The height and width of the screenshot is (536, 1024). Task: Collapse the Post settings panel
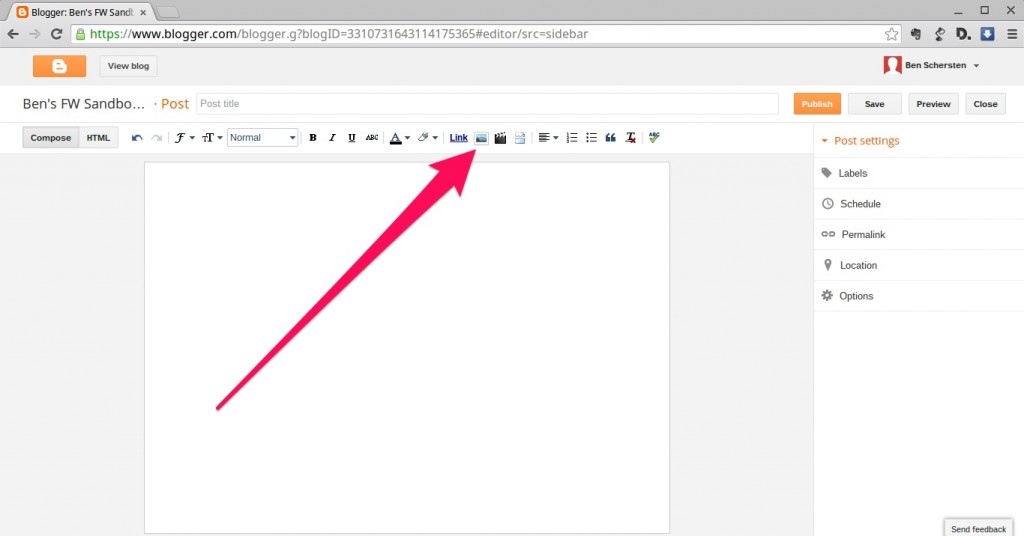(x=860, y=140)
